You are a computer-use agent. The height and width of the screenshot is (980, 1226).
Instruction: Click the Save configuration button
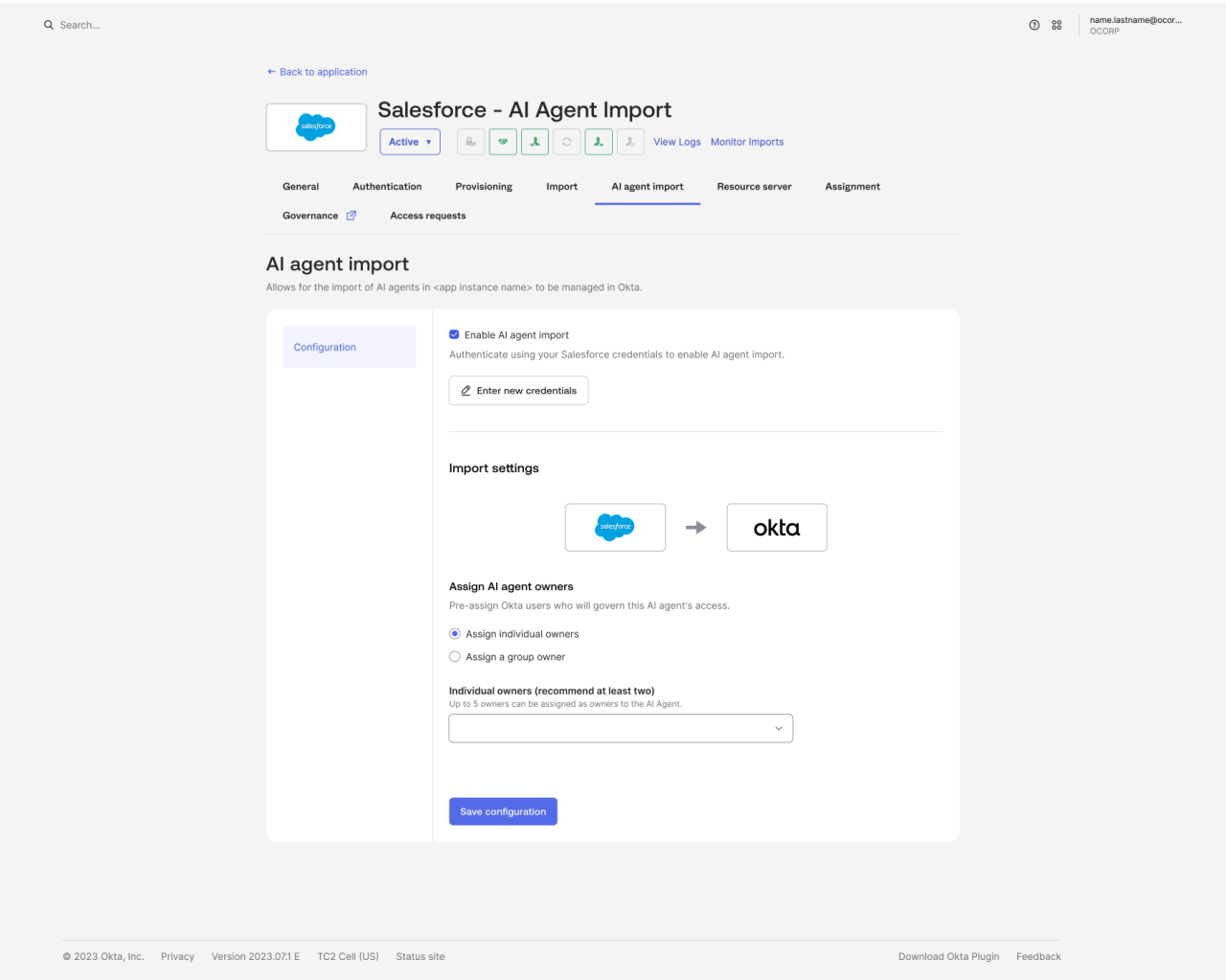[x=503, y=810]
